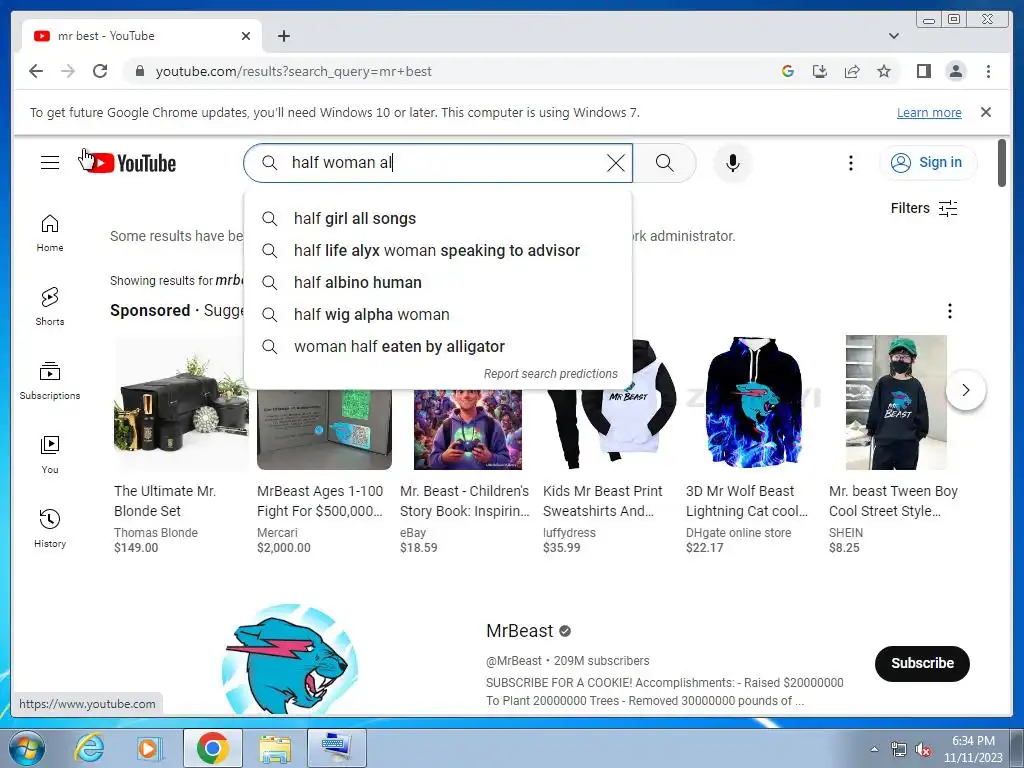
Task: Select suggestion woman half eaten by alligator
Action: pyautogui.click(x=438, y=346)
